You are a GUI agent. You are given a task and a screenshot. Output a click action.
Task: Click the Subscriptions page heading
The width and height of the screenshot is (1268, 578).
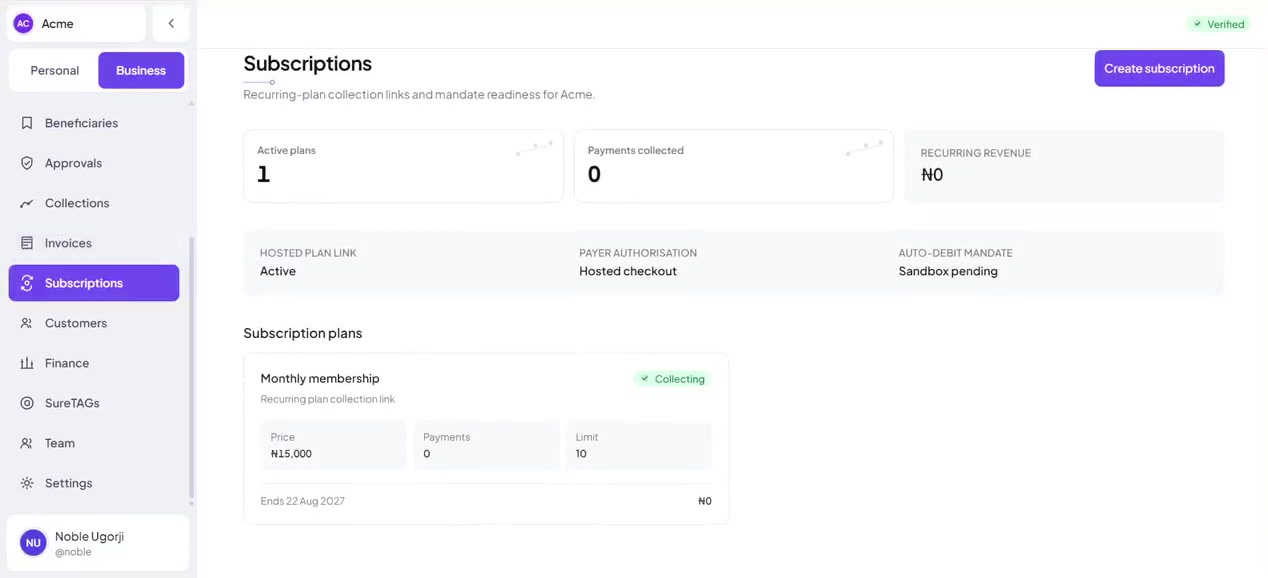click(x=308, y=63)
